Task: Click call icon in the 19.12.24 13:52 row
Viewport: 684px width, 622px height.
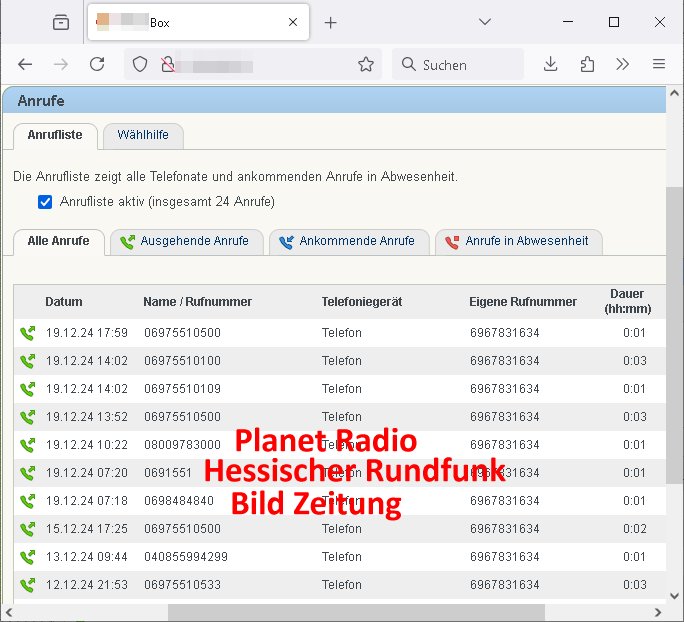Action: (x=27, y=417)
